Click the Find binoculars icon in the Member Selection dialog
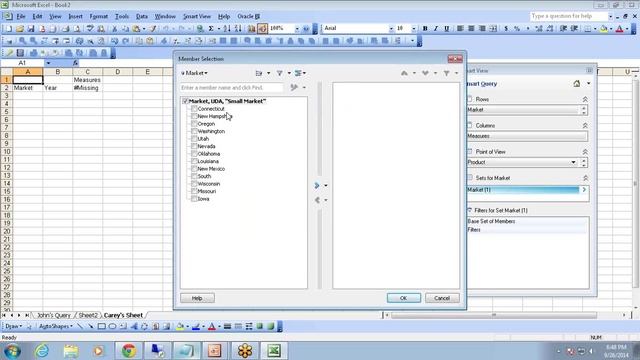 (294, 87)
